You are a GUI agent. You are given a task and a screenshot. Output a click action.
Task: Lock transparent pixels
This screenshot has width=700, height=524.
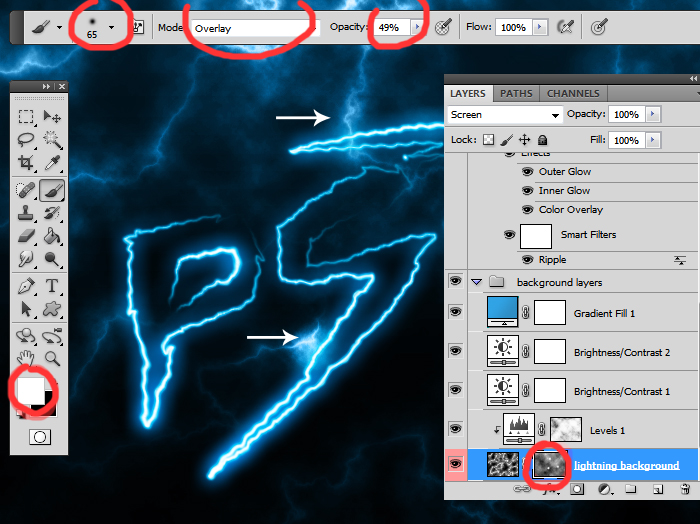point(488,140)
